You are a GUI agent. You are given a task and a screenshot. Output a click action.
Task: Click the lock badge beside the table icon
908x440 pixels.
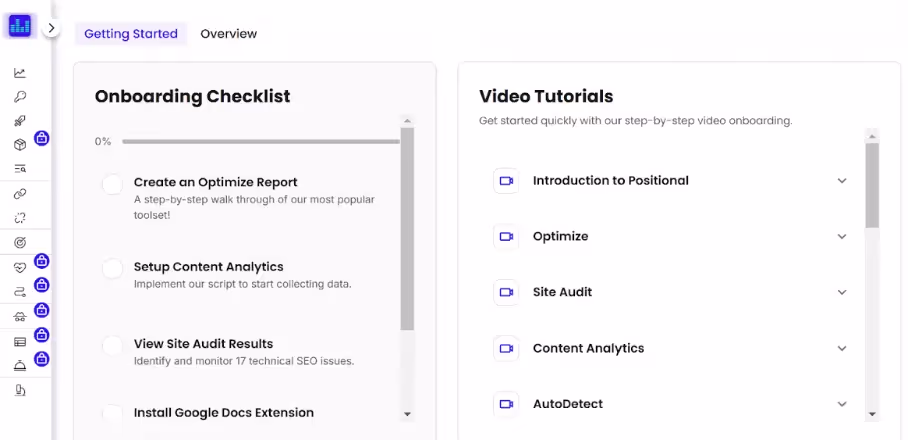tap(41, 335)
